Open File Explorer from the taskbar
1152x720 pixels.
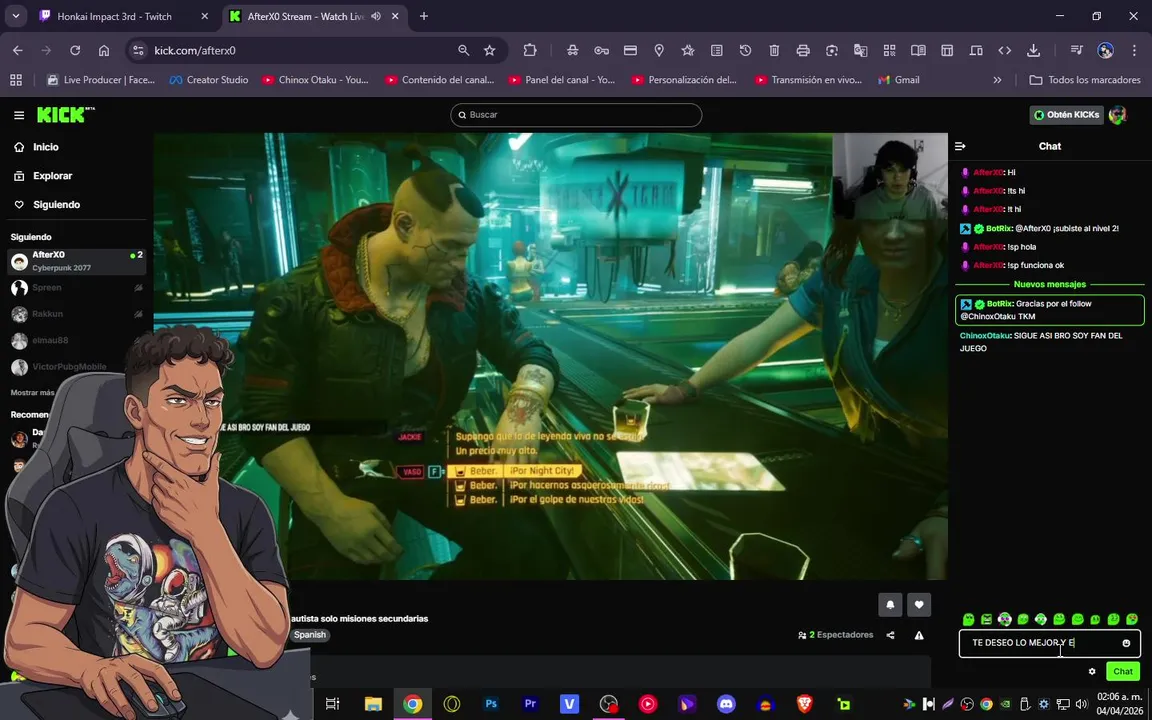click(373, 704)
